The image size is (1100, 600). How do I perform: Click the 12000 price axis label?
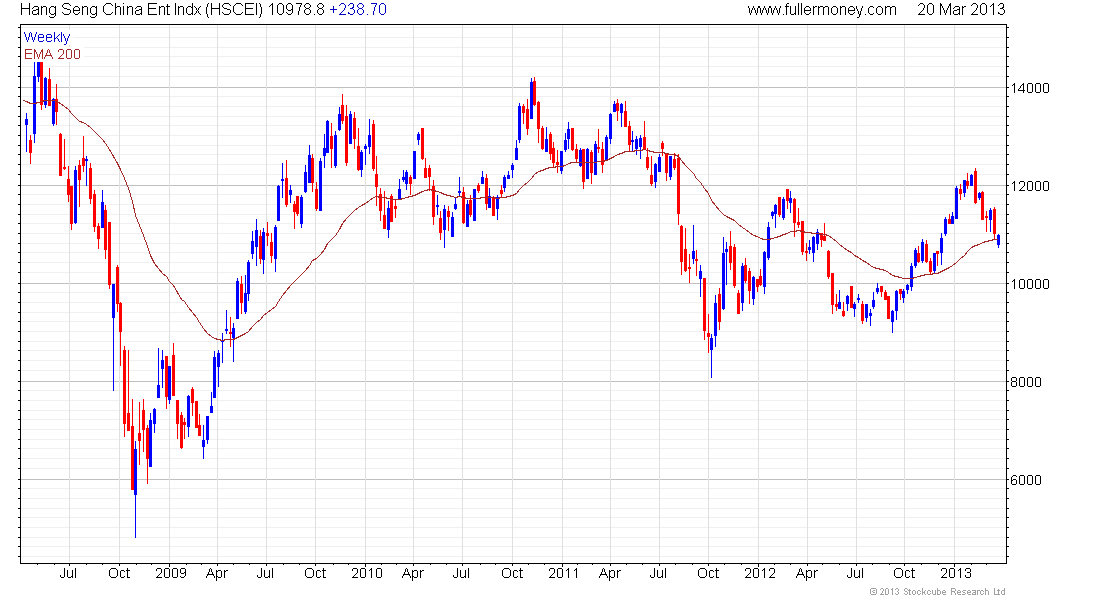1030,186
